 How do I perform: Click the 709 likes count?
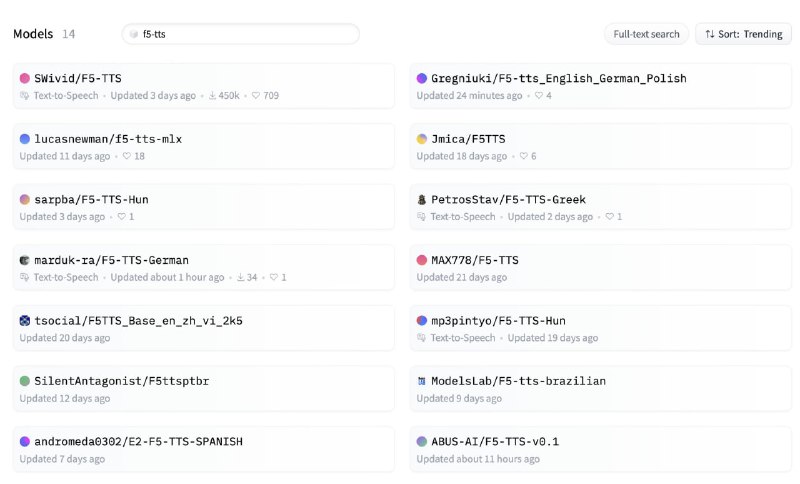[271, 95]
